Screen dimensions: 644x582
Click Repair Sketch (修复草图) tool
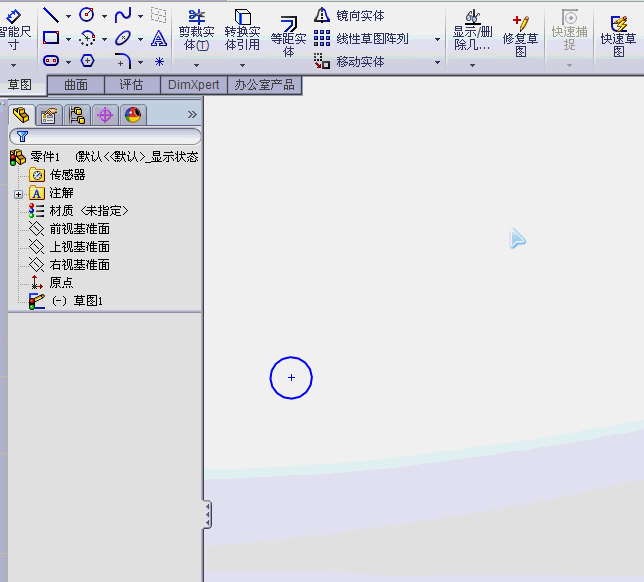520,36
